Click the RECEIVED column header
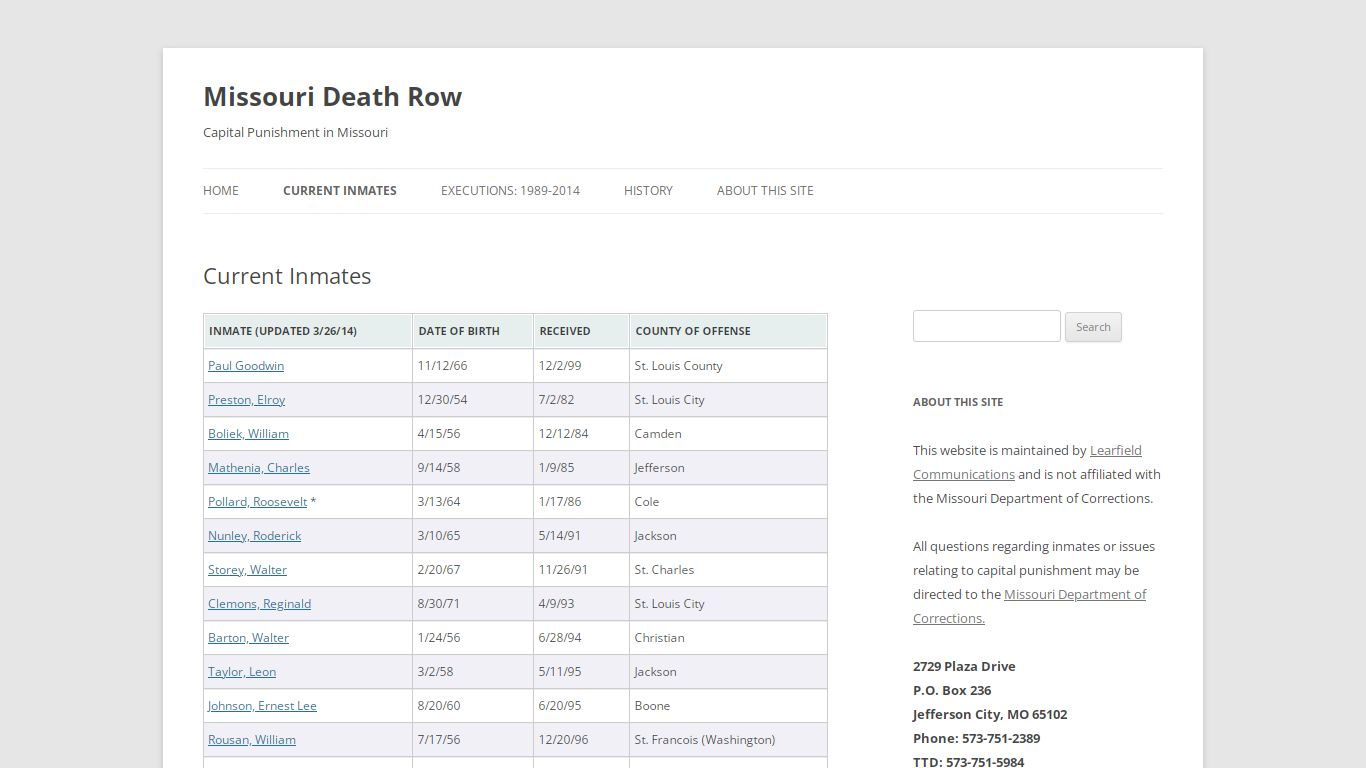The height and width of the screenshot is (768, 1366). 581,331
